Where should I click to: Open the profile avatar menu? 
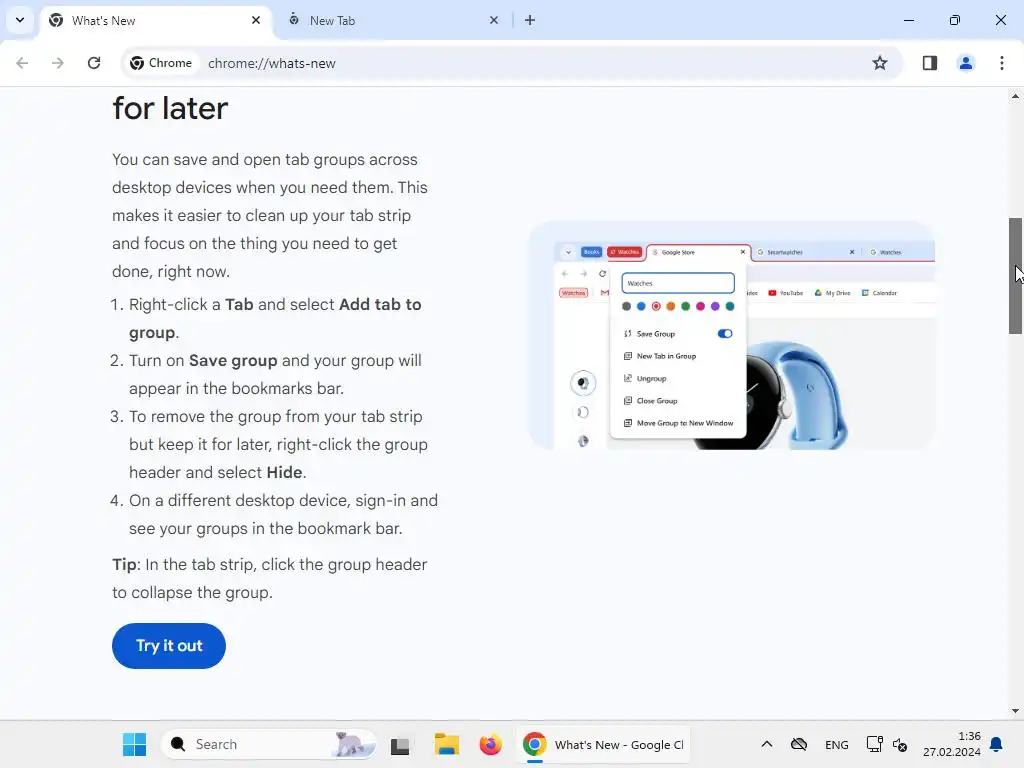(966, 63)
